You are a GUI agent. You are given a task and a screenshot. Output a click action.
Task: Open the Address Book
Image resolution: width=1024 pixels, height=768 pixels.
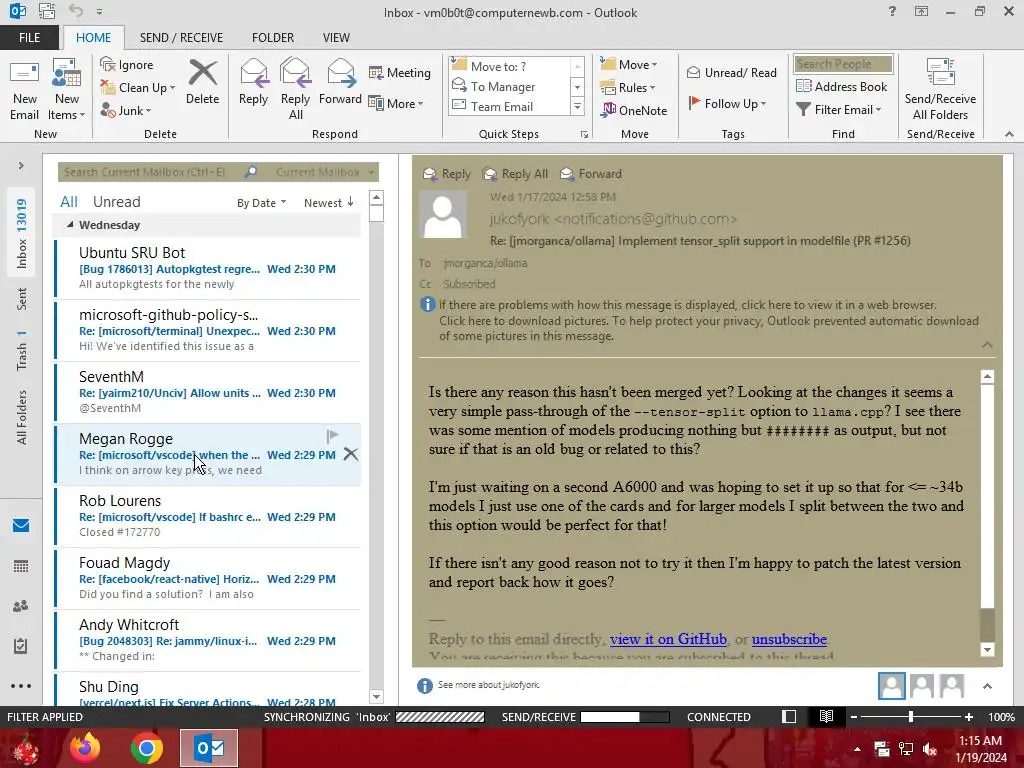tap(841, 86)
